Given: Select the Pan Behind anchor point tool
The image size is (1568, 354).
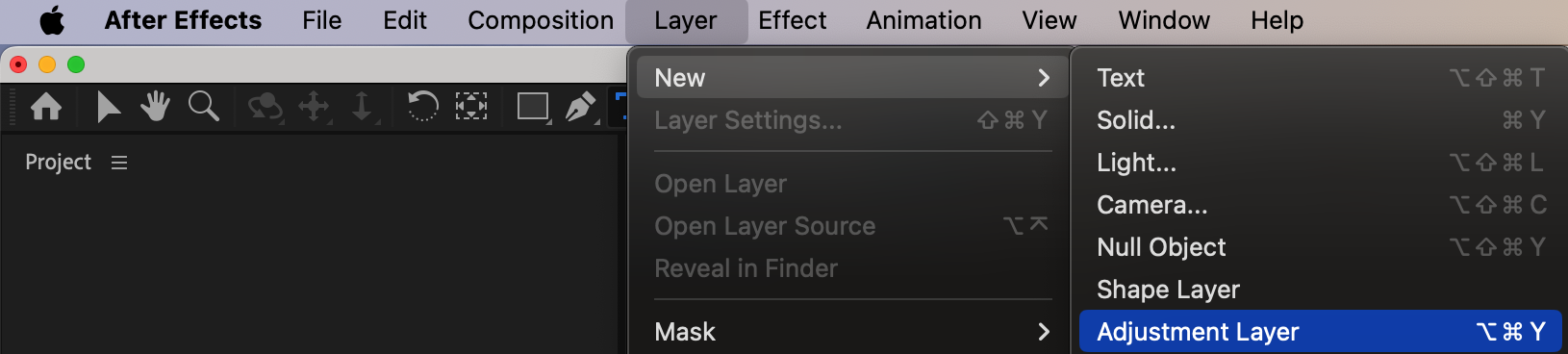Looking at the screenshot, I should point(471,106).
